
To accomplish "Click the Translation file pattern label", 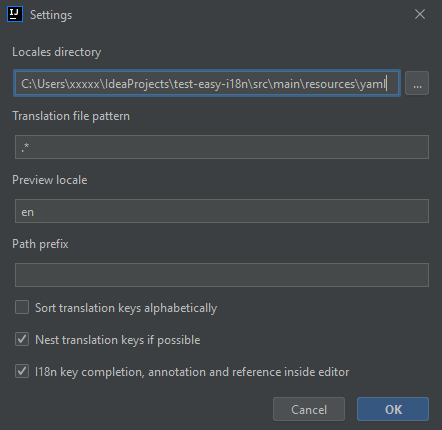I will 71,116.
